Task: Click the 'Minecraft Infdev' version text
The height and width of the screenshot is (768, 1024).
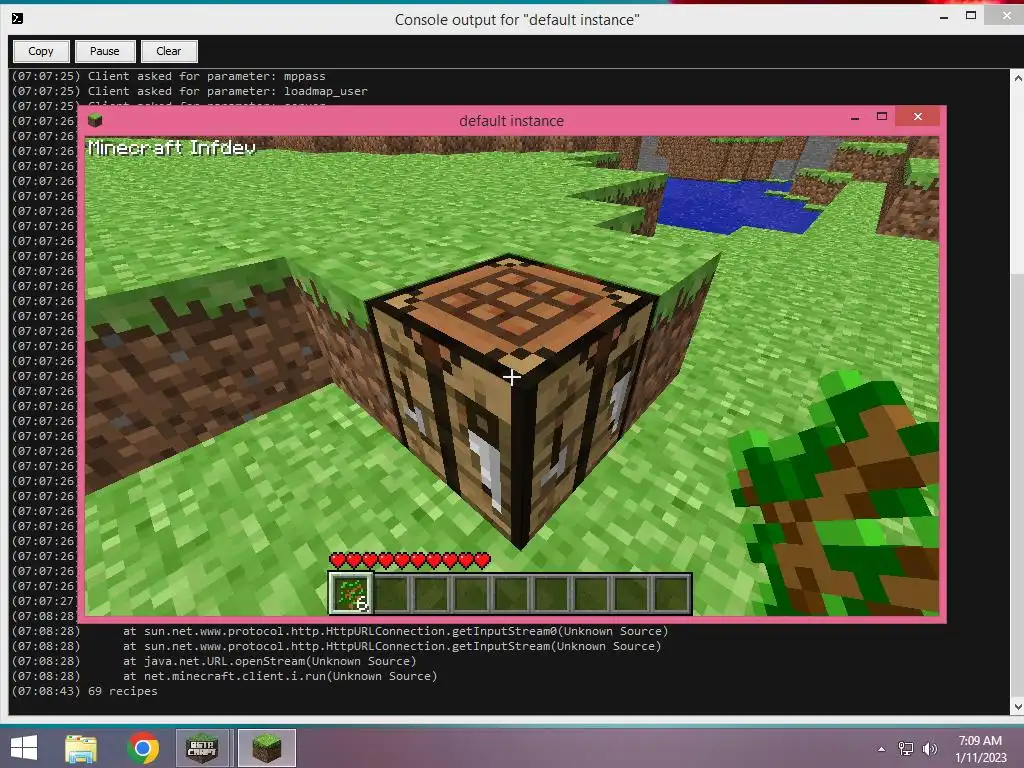Action: coord(172,148)
